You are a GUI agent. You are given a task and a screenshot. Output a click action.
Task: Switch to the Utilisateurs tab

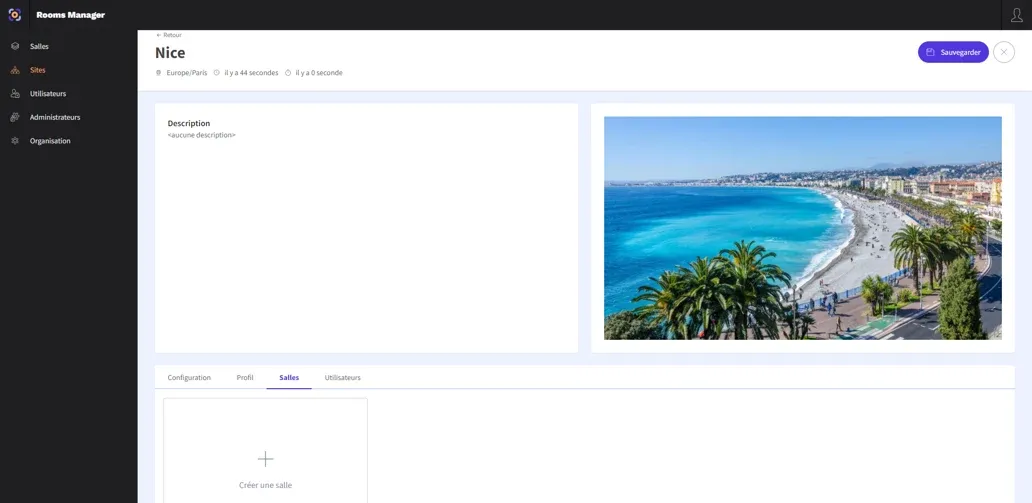tap(342, 378)
